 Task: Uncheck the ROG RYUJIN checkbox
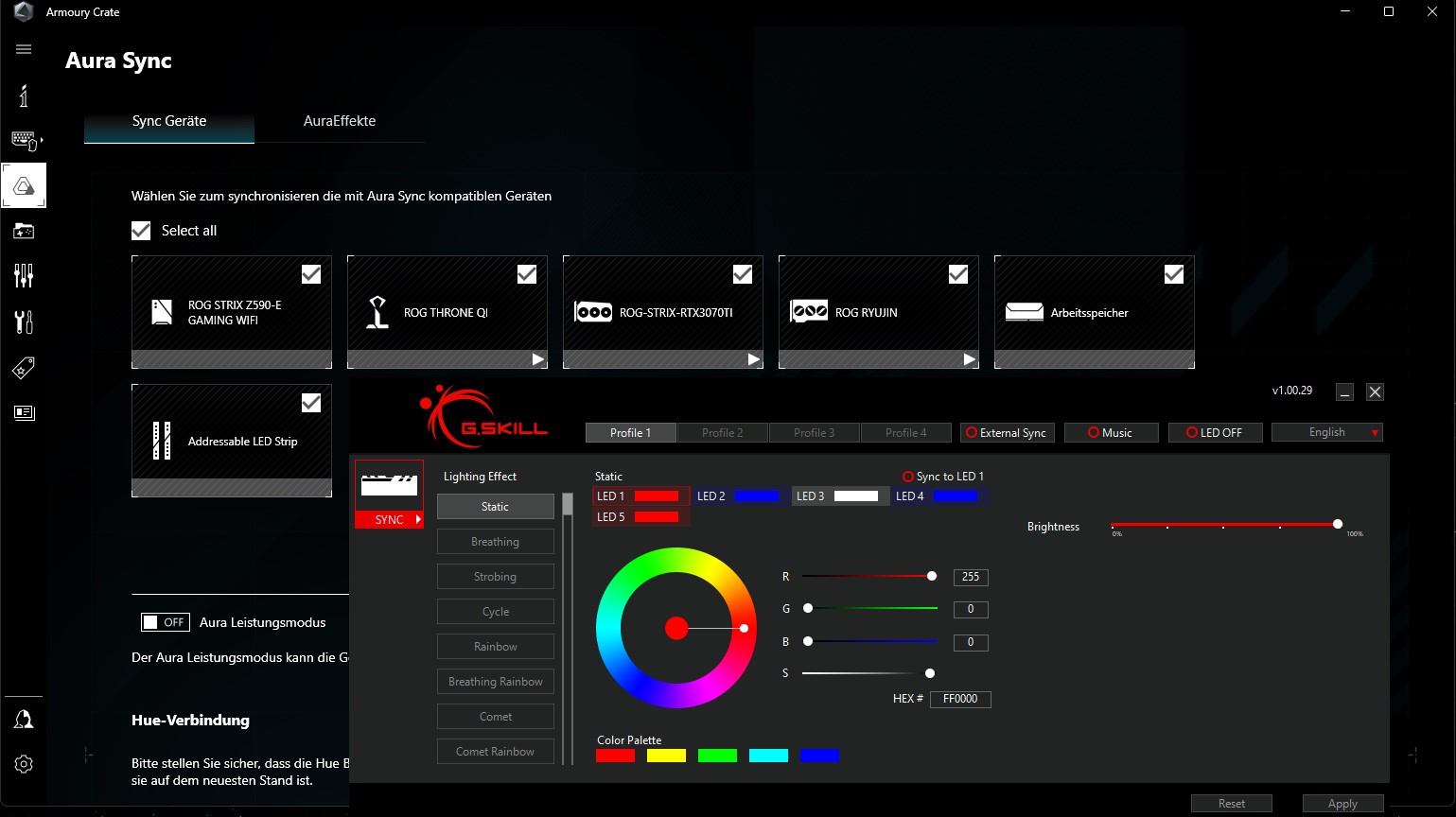(958, 274)
